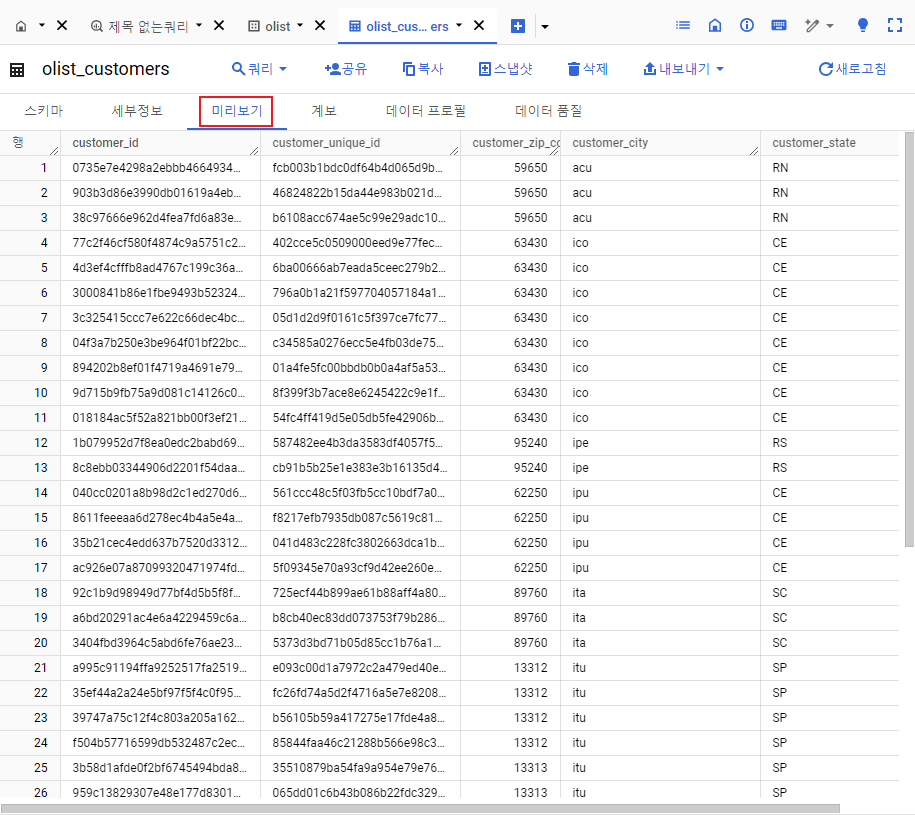915x815 pixels.
Task: Expand the dropdown beside the wand icon
Action: click(830, 26)
